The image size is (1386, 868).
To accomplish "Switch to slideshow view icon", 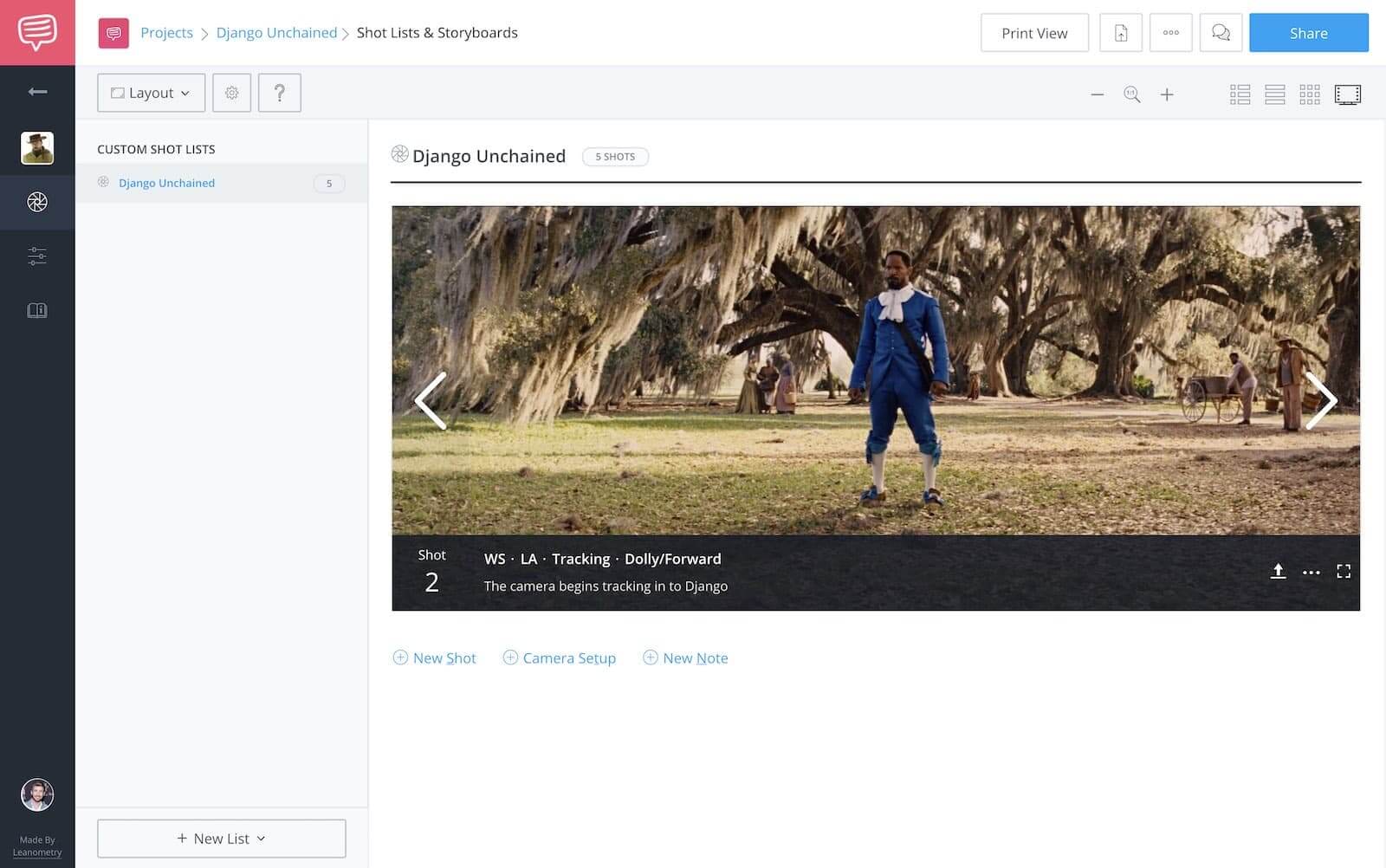I will tap(1348, 94).
